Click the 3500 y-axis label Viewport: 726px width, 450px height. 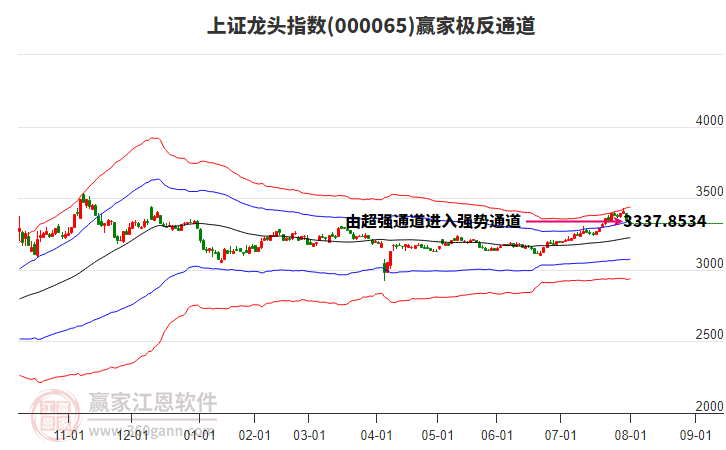point(709,192)
